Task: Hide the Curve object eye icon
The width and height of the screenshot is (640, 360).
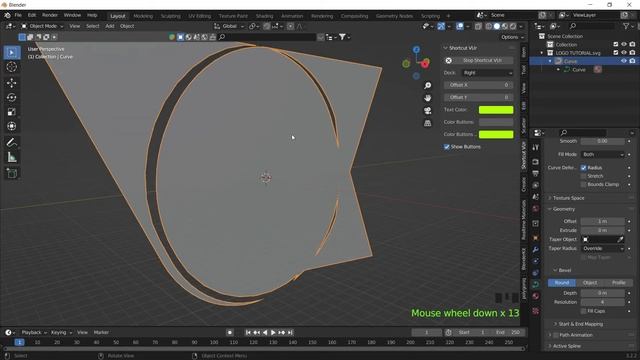Action: coord(624,61)
